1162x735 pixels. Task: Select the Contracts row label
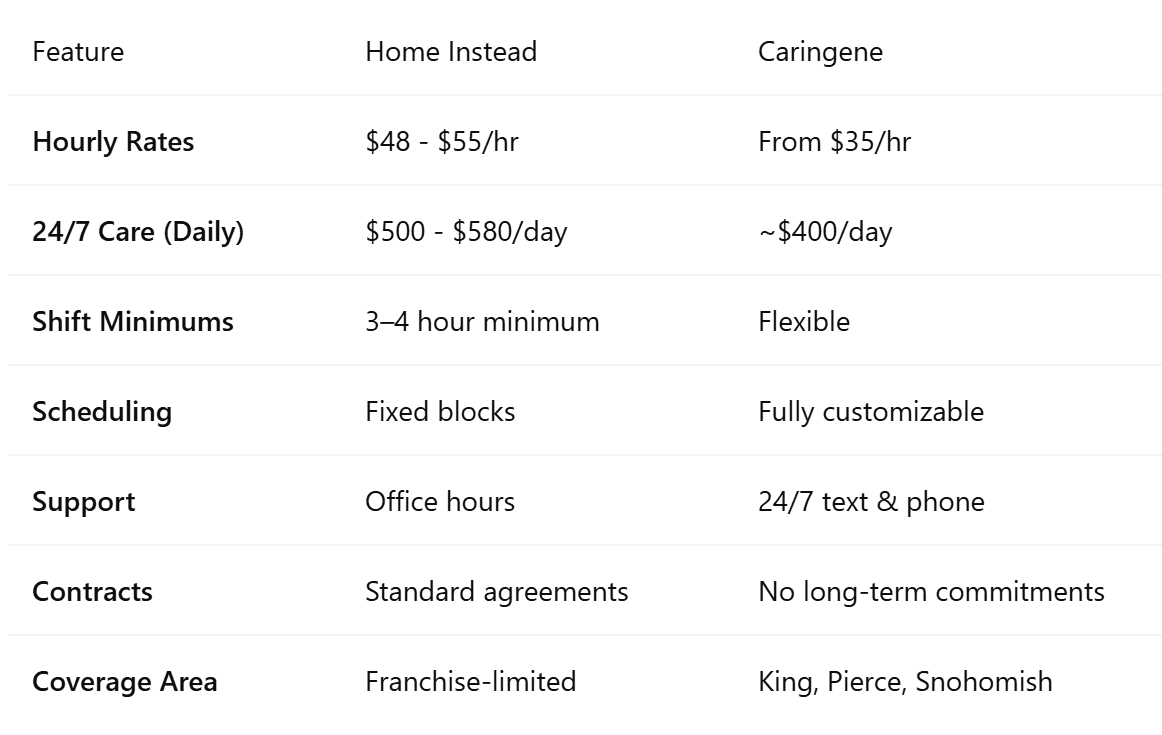(93, 592)
